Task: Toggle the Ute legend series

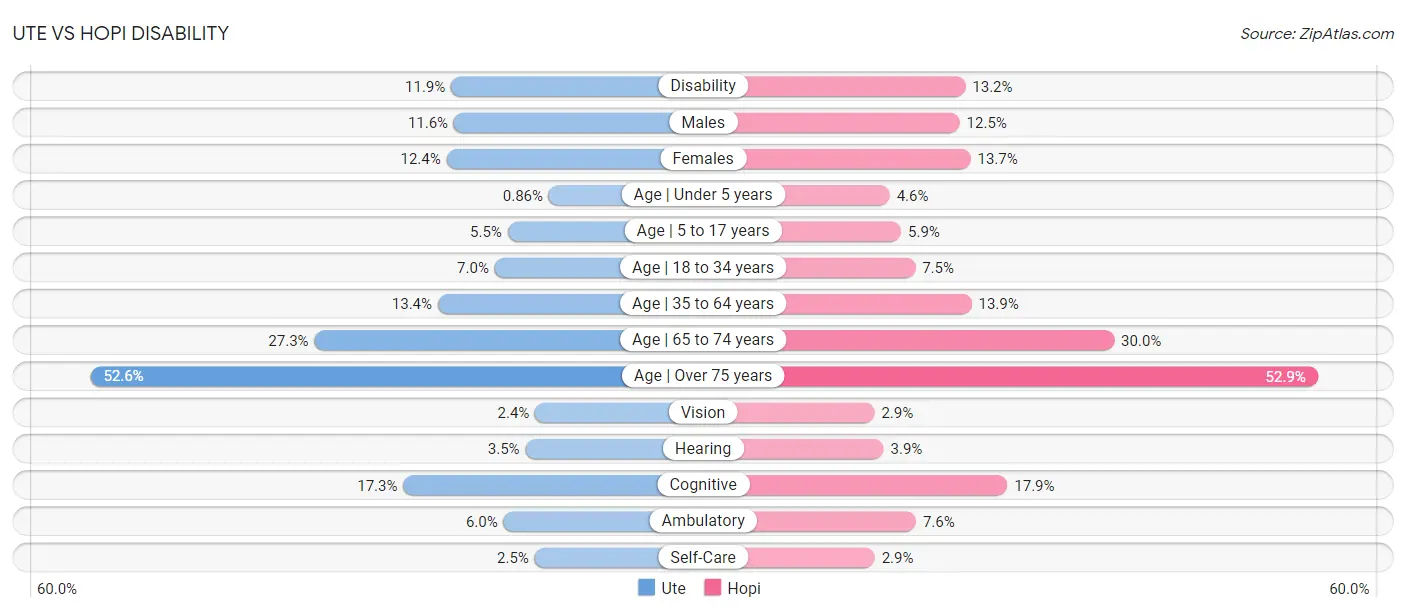Action: click(662, 588)
